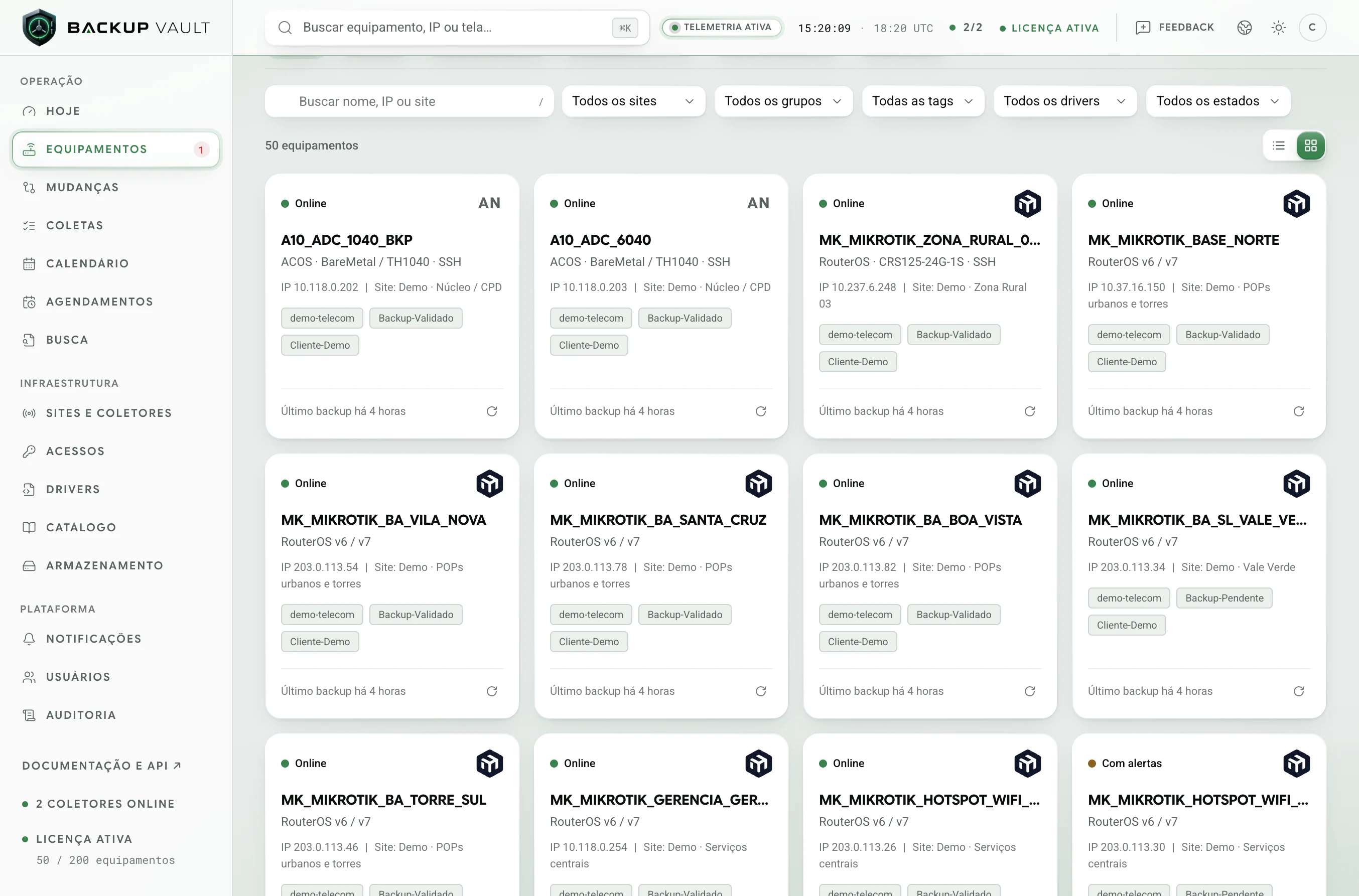Image resolution: width=1359 pixels, height=896 pixels.
Task: Open Busca in sidebar
Action: [x=115, y=340]
